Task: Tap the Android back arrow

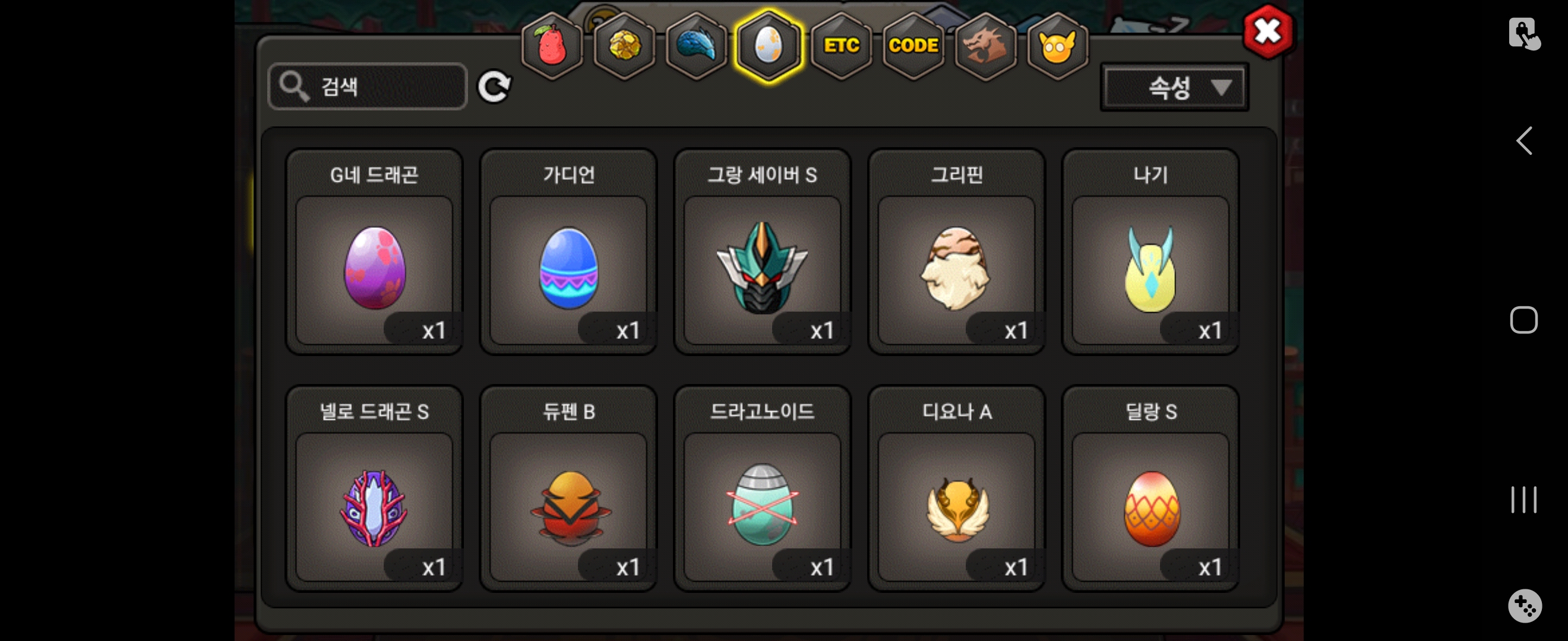Action: click(x=1524, y=141)
